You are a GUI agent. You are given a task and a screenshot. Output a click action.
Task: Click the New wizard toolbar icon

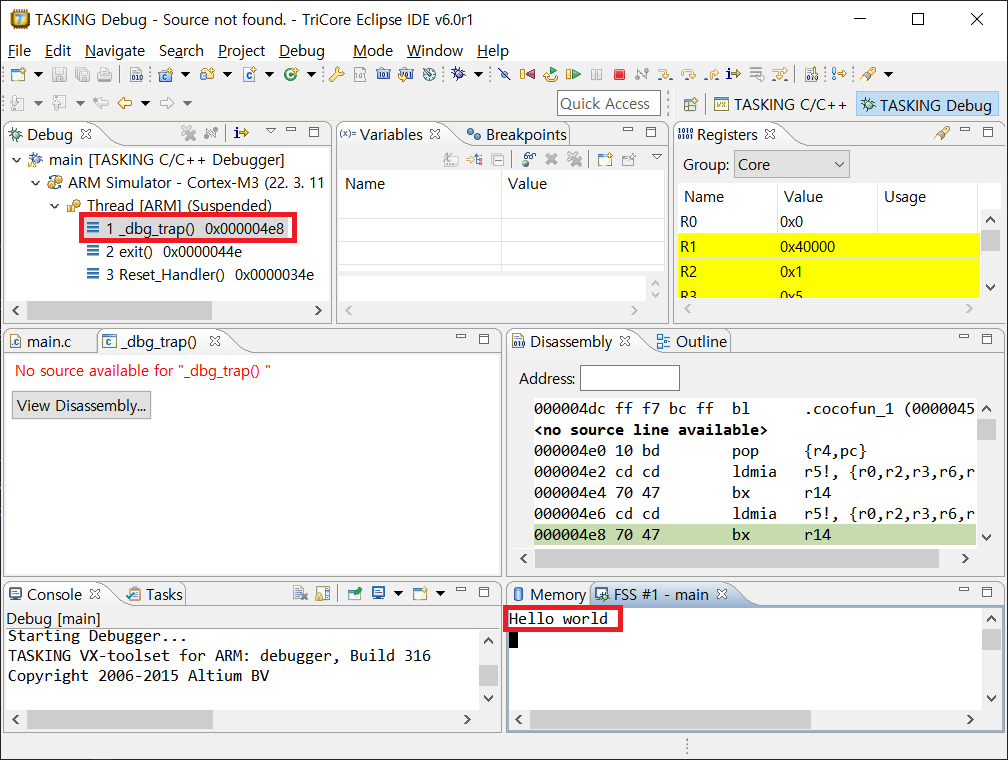(18, 75)
